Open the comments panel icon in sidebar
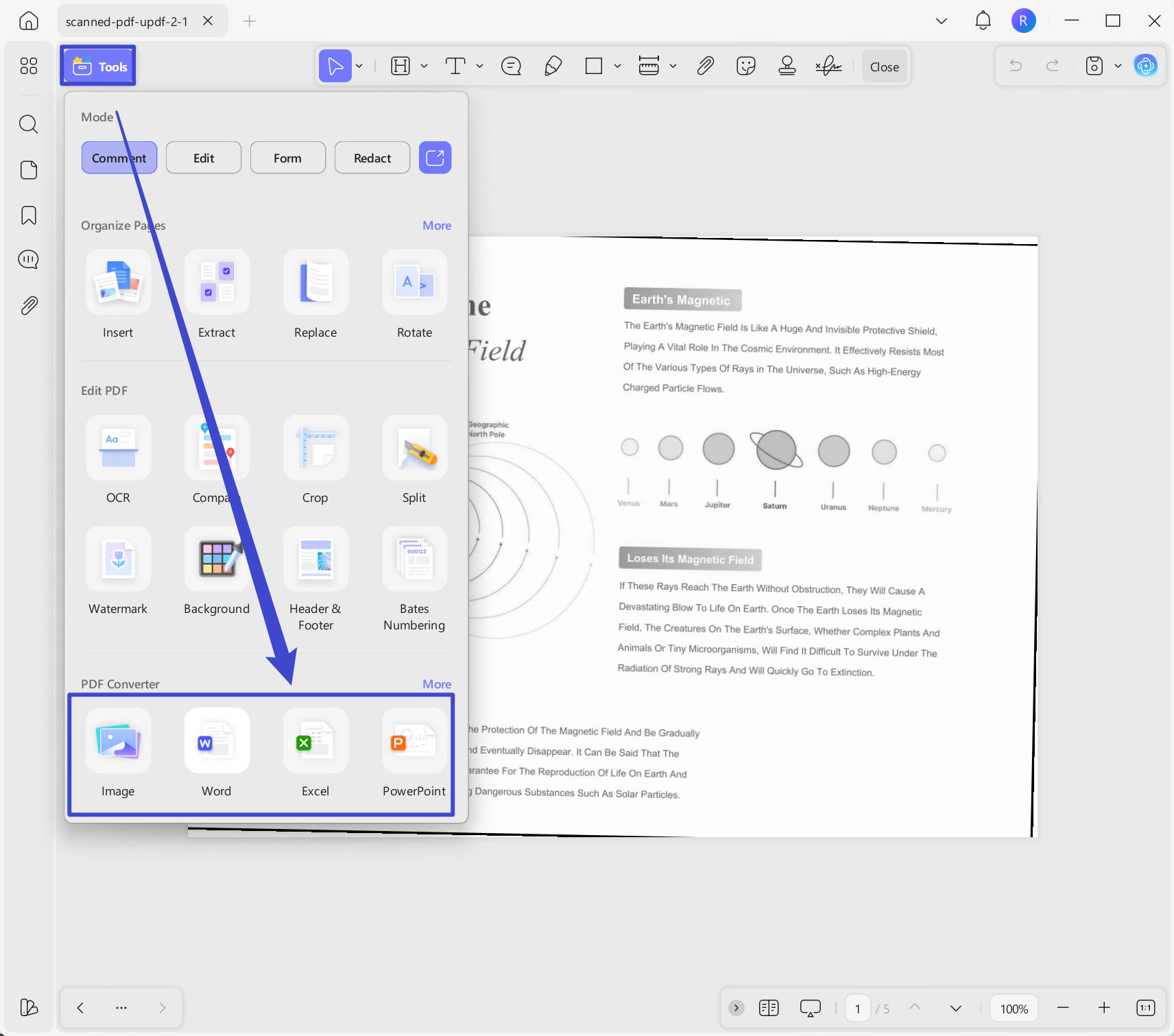Viewport: 1174px width, 1036px height. [29, 260]
